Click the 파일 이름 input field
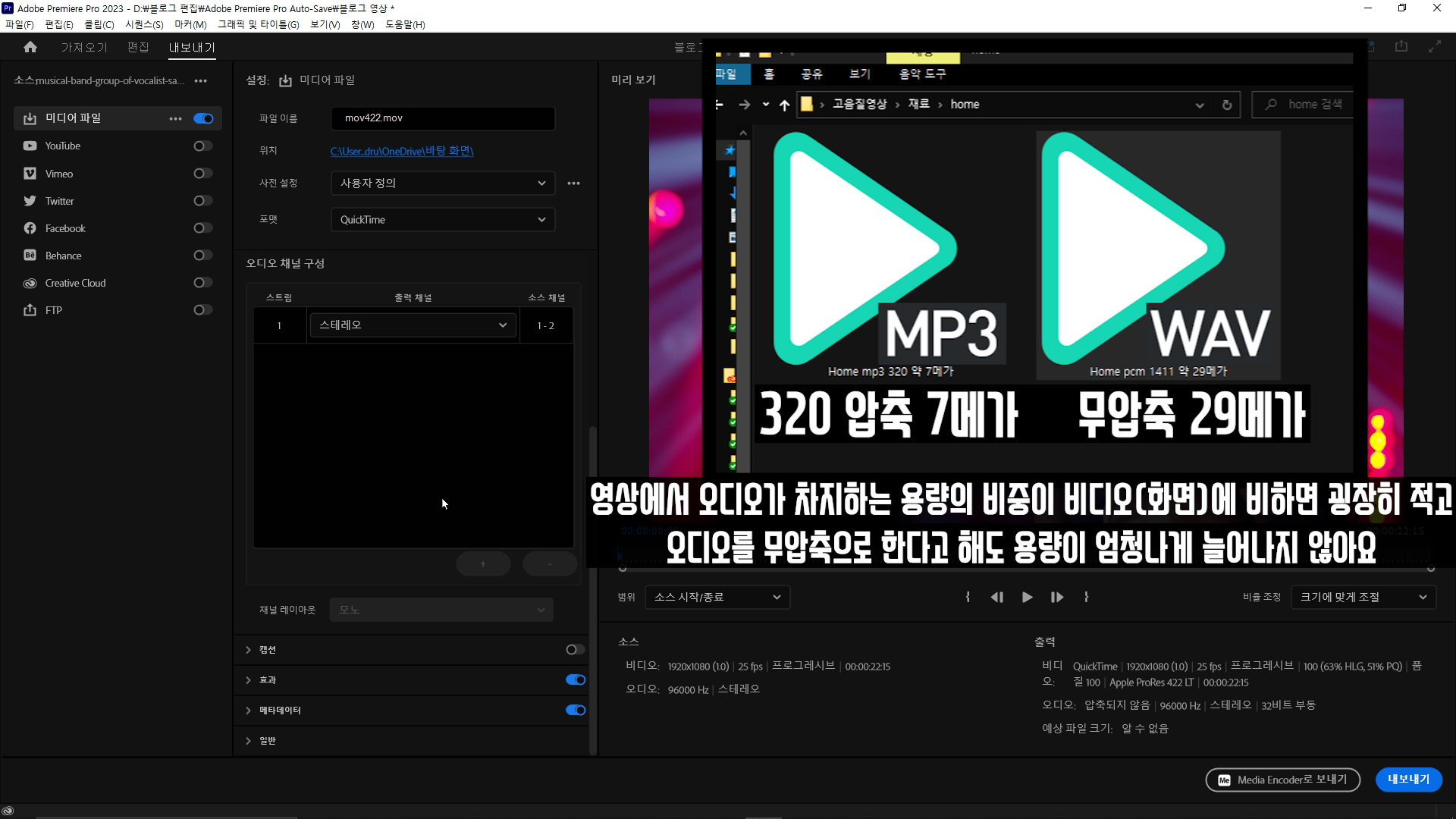1456x819 pixels. click(443, 118)
